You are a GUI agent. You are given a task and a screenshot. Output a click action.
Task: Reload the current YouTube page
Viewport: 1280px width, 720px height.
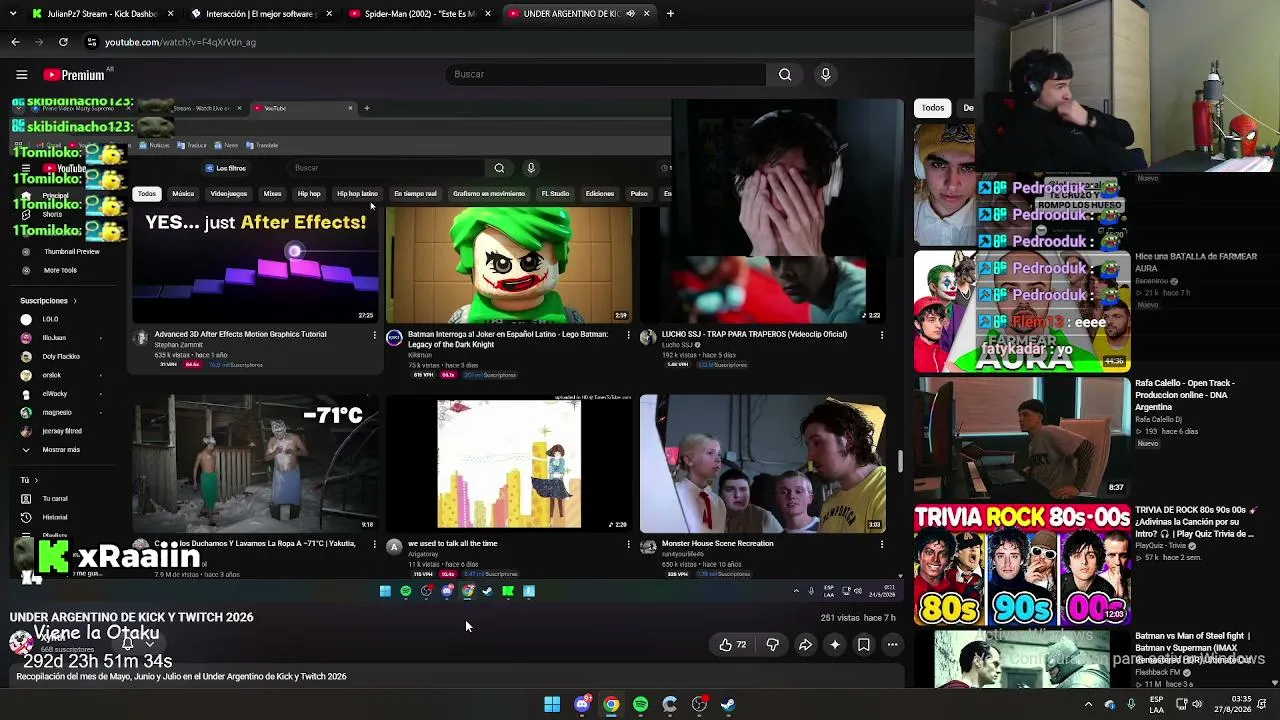pos(63,42)
